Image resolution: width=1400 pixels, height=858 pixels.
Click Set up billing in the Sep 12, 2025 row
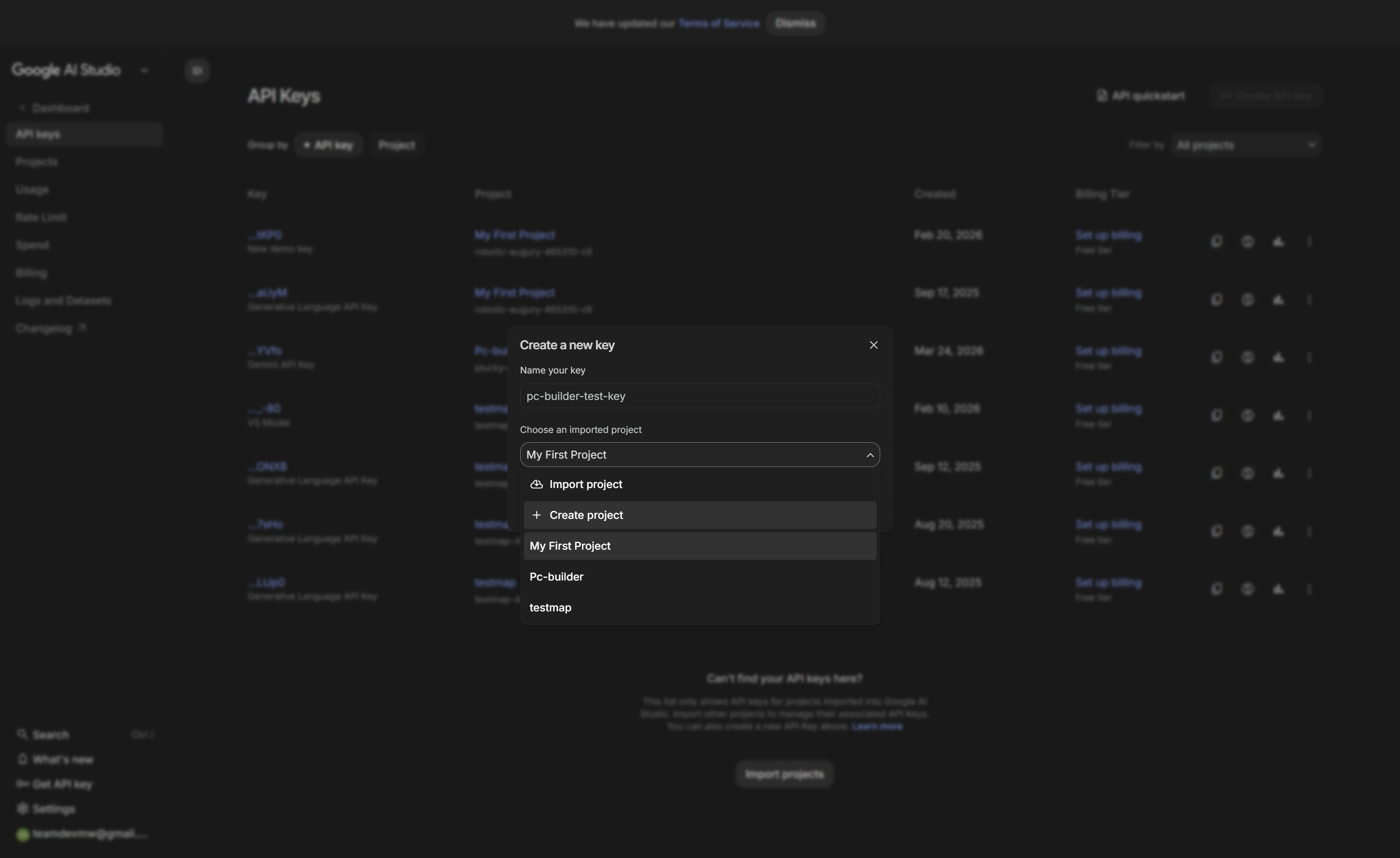pyautogui.click(x=1108, y=466)
